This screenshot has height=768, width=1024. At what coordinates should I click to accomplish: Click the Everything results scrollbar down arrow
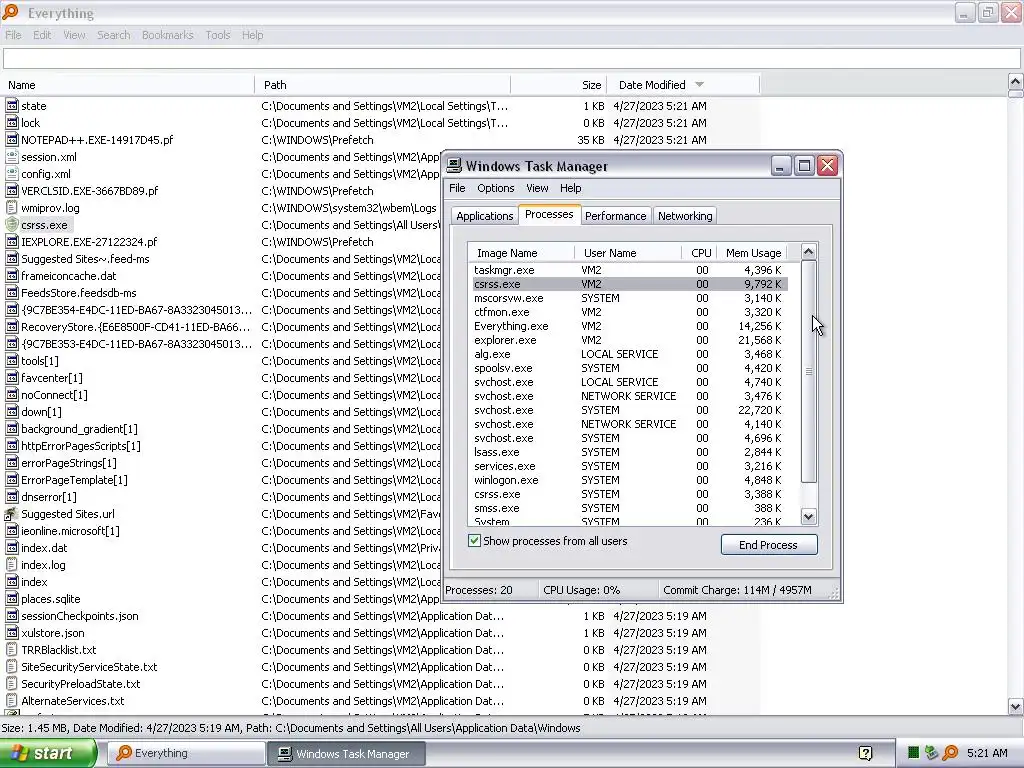coord(1015,706)
